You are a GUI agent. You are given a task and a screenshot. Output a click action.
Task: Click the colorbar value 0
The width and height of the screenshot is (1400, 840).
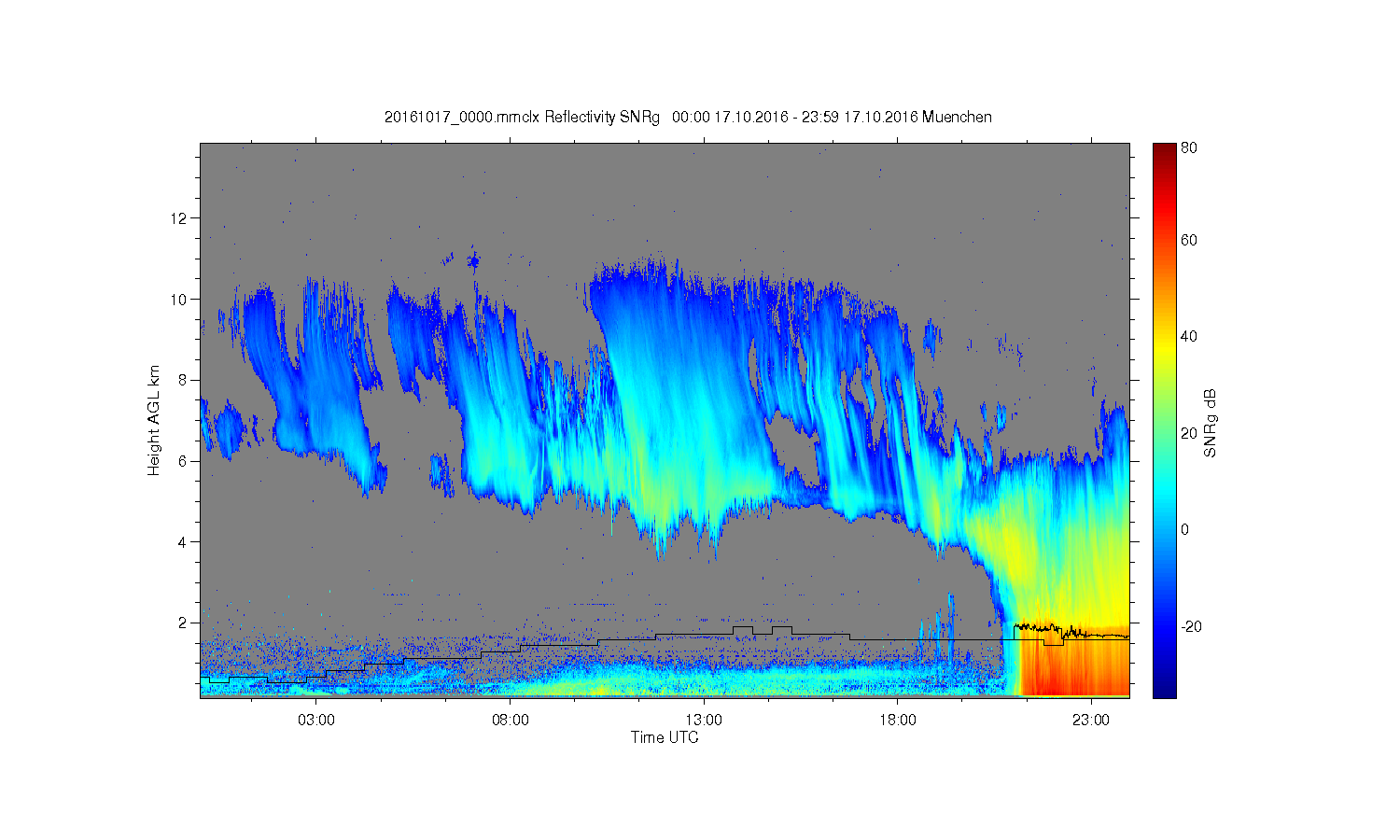point(1185,530)
